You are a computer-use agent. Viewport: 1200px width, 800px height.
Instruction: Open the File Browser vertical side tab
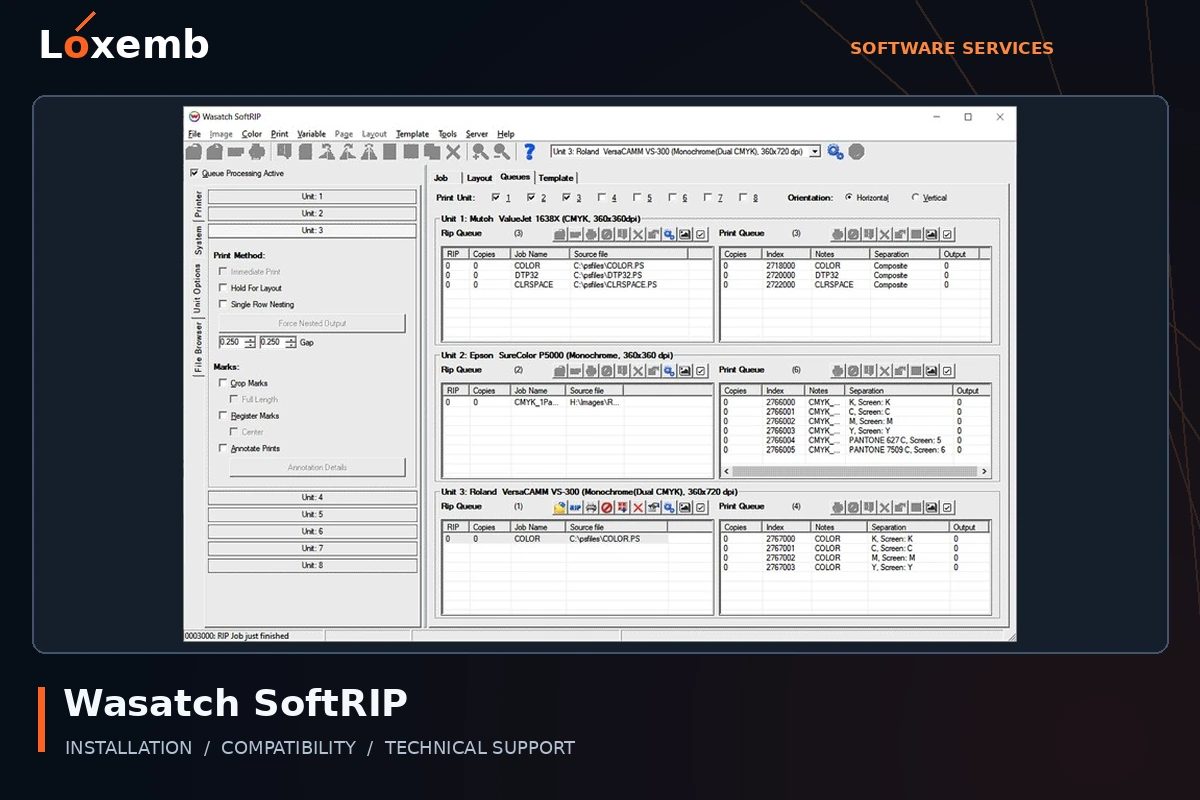click(198, 347)
